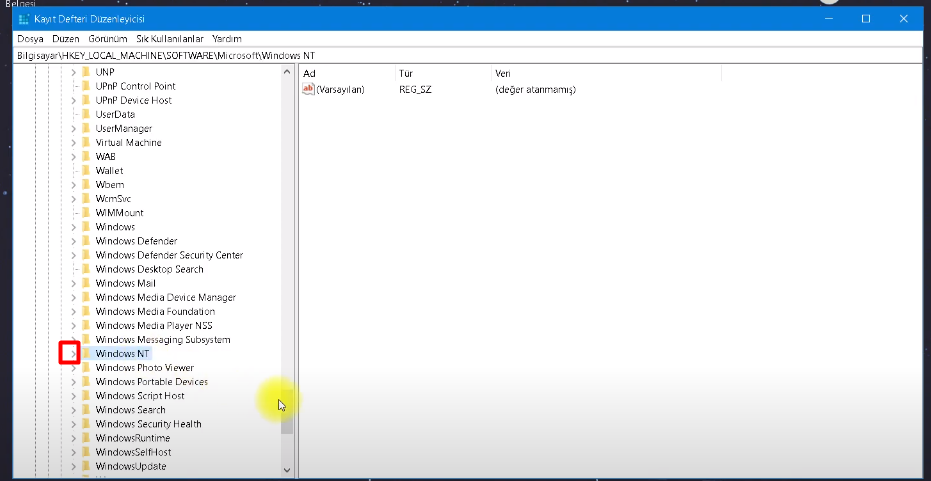The height and width of the screenshot is (481, 931).
Task: Expand the WAB key
Action: tap(74, 157)
